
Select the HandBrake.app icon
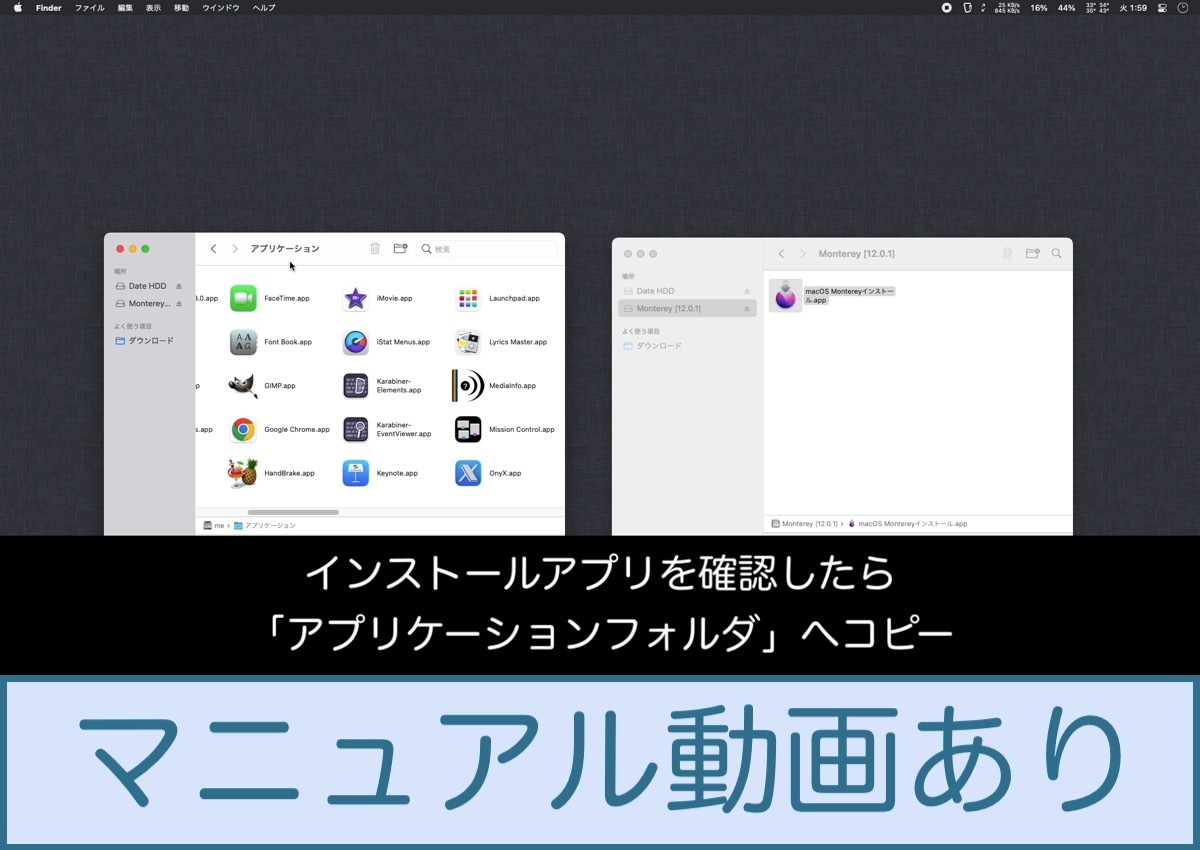pyautogui.click(x=243, y=473)
